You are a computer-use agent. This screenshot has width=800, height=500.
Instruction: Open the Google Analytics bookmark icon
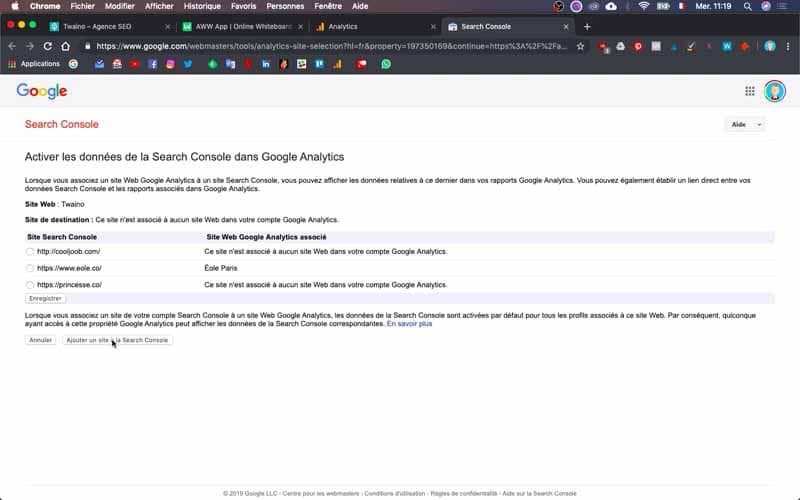(337, 64)
